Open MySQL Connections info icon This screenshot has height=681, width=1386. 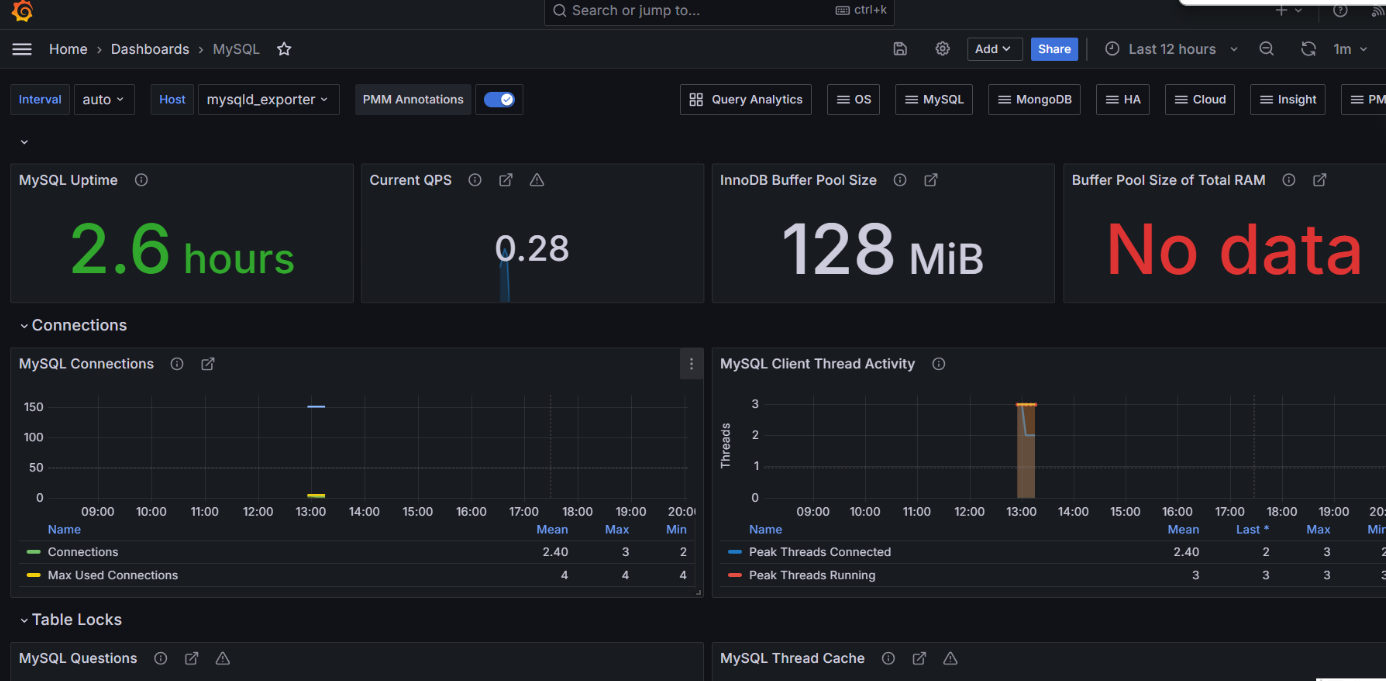coord(177,364)
